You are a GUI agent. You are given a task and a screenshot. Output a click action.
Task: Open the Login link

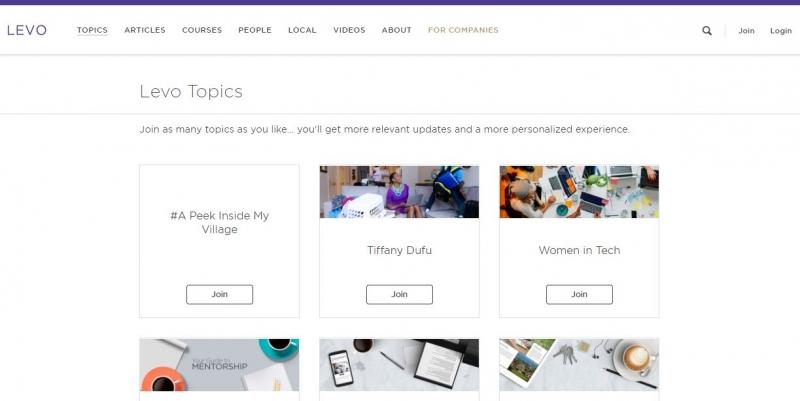[781, 31]
